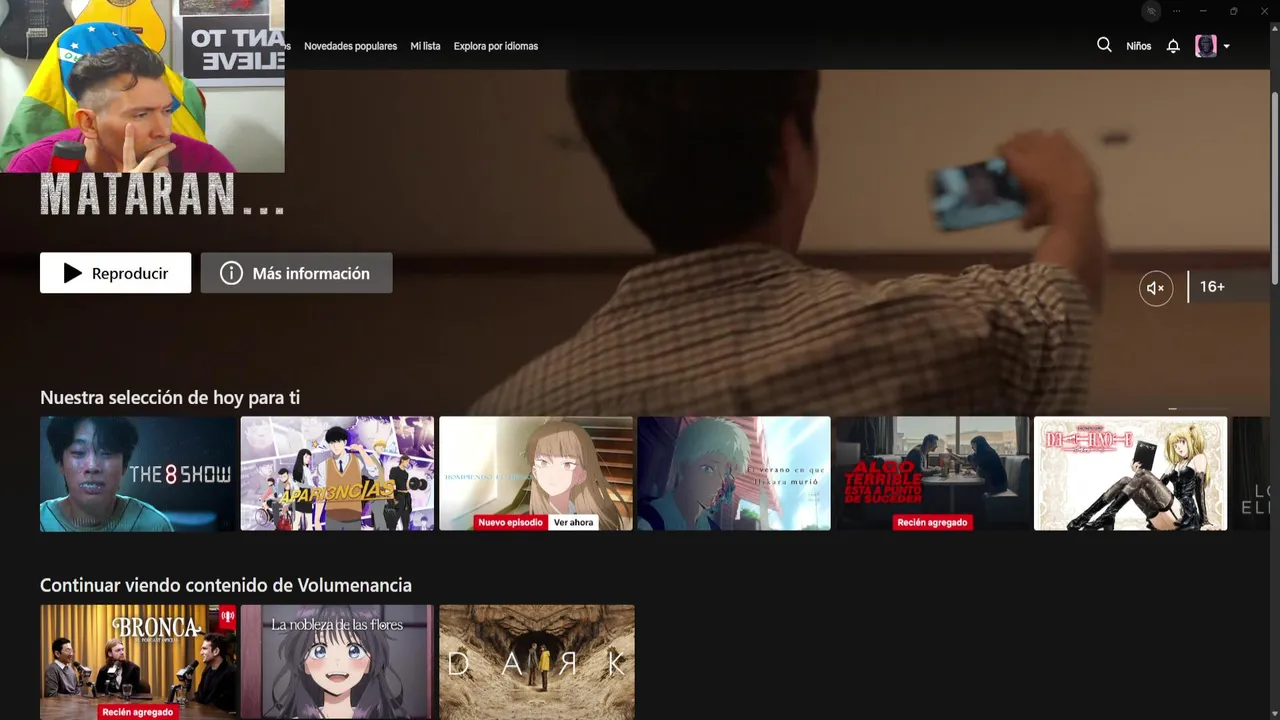The width and height of the screenshot is (1280, 720).
Task: Open the notifications bell
Action: [1173, 46]
